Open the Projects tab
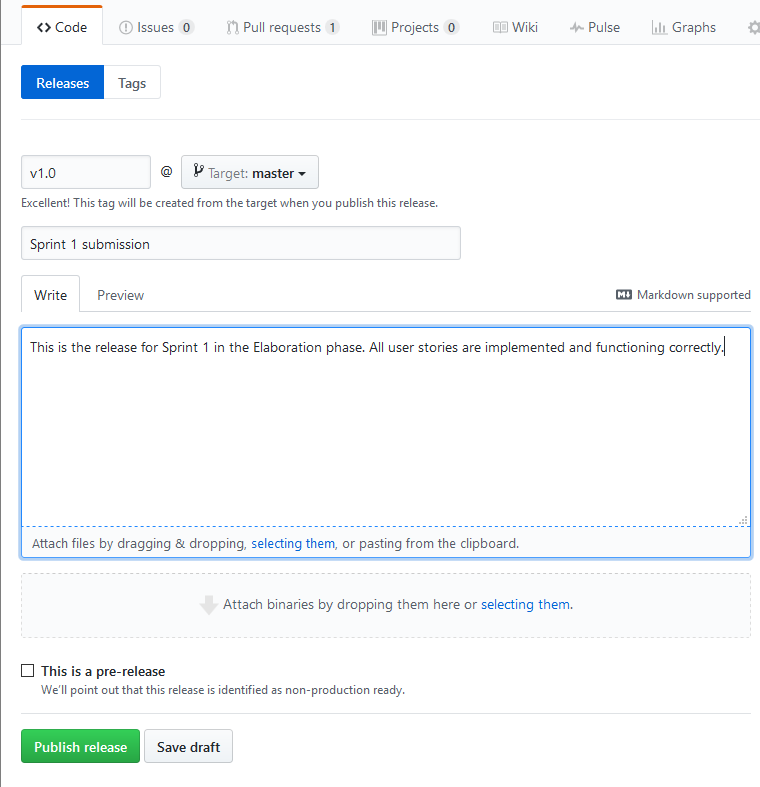This screenshot has width=760, height=787. tap(415, 27)
